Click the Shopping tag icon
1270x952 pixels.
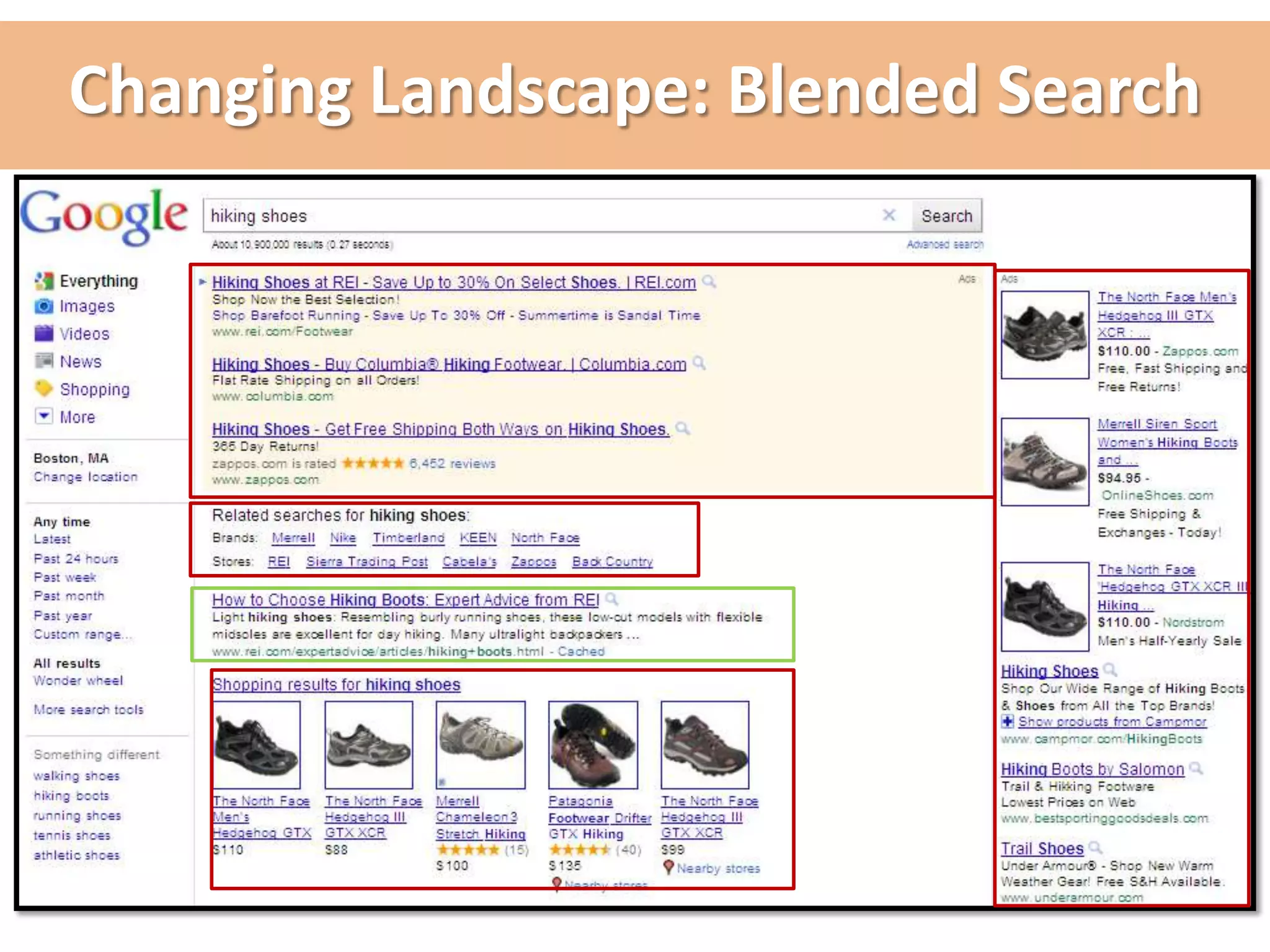tap(44, 389)
